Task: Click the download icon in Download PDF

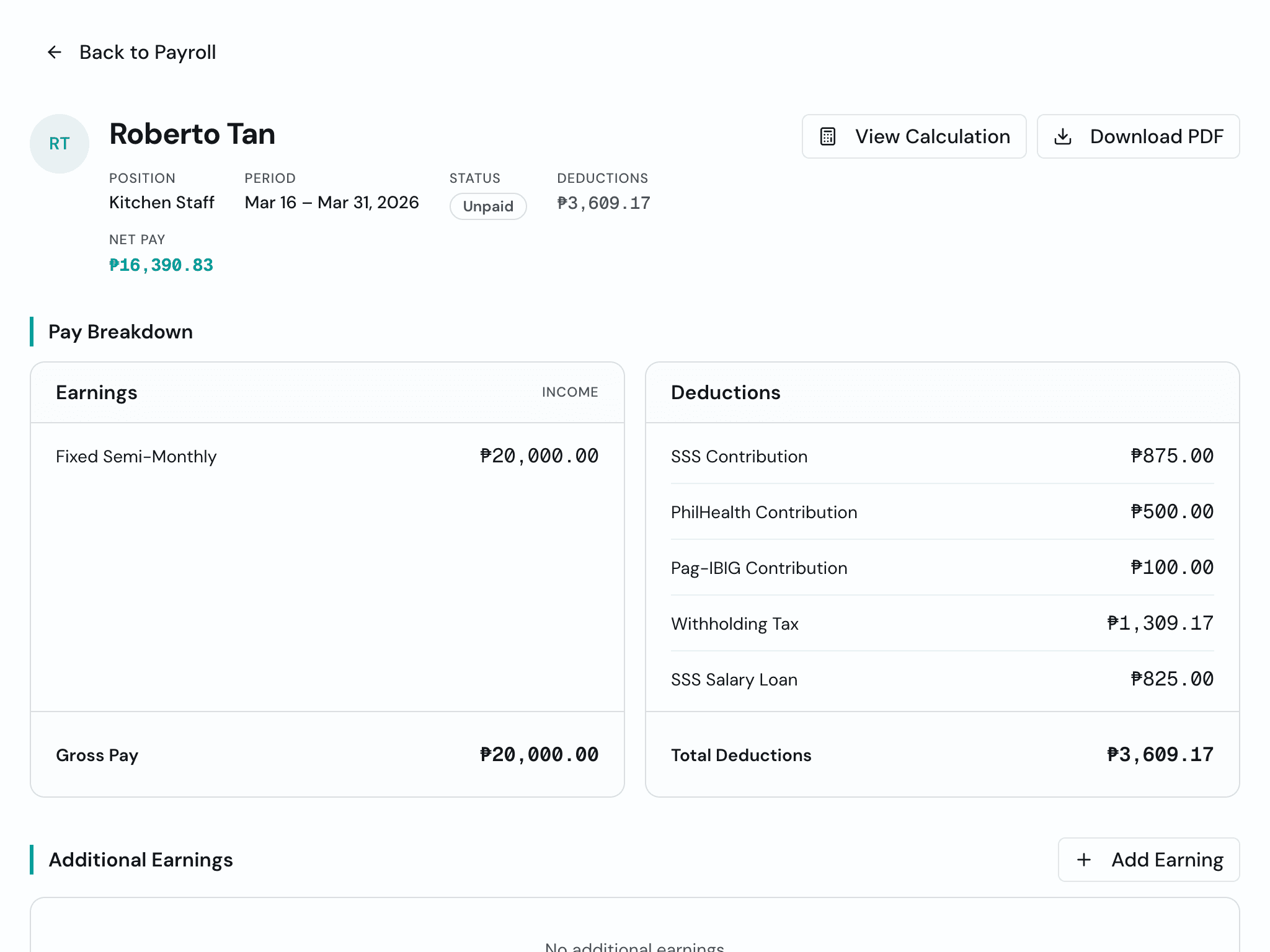Action: coord(1063,136)
